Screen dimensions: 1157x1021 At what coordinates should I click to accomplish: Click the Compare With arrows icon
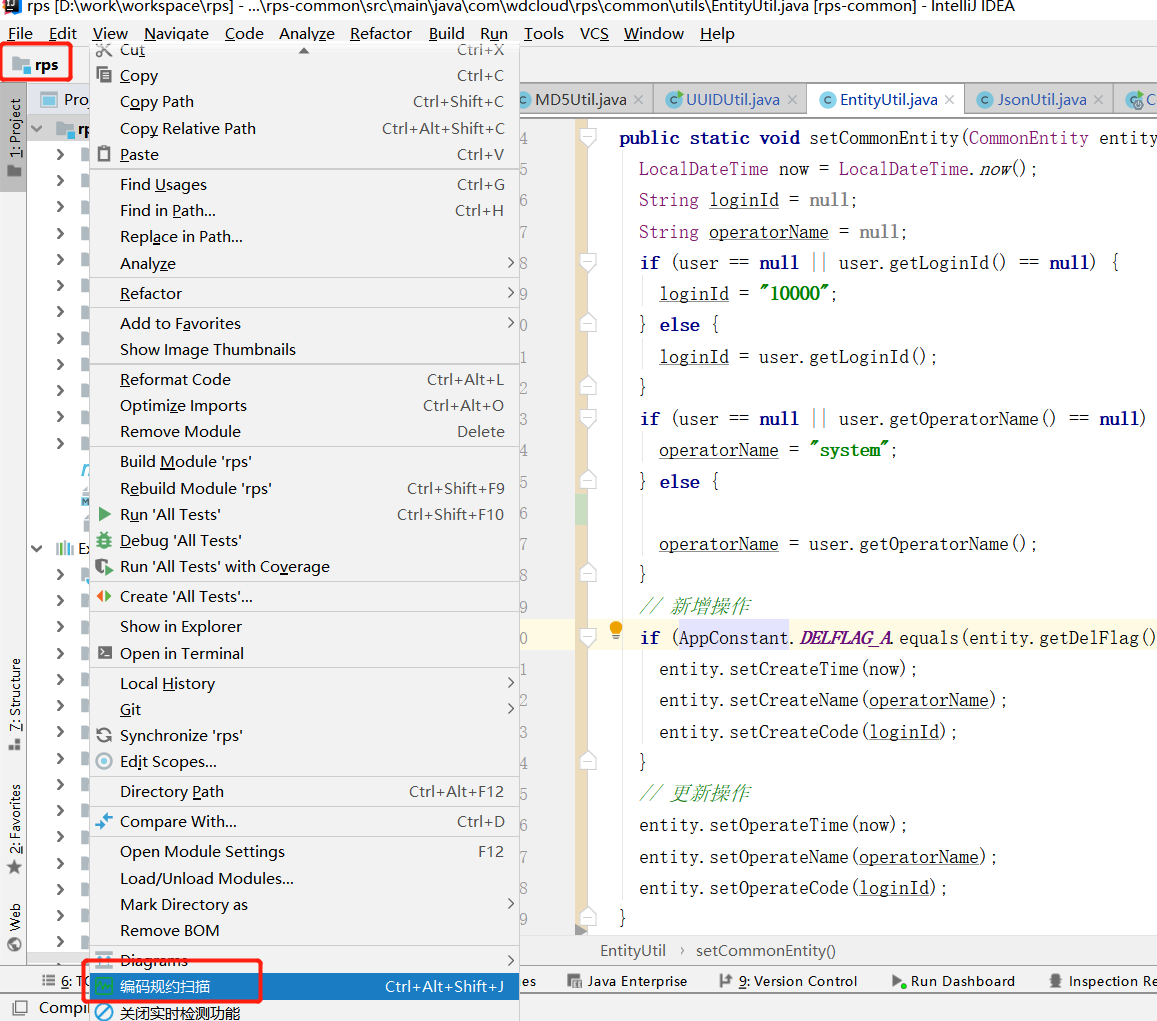[x=105, y=821]
